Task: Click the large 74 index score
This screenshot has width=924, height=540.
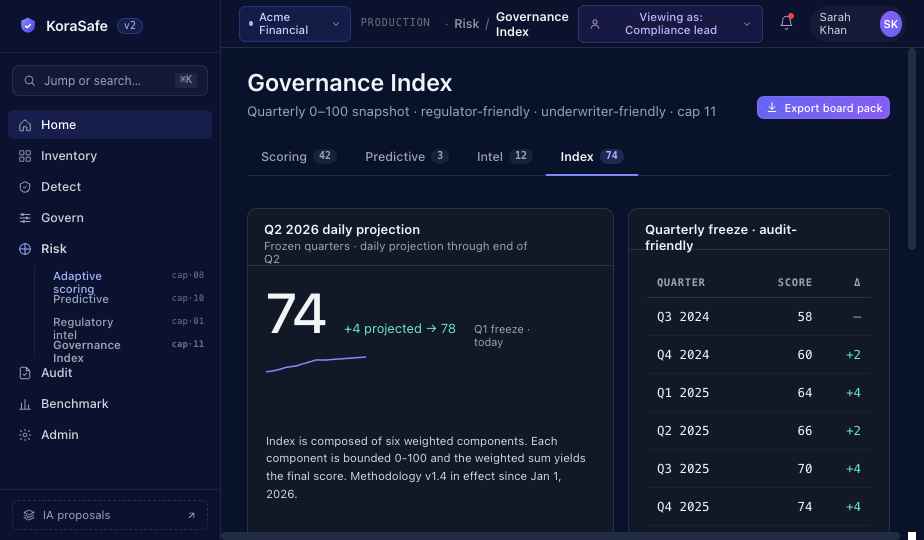Action: pyautogui.click(x=295, y=313)
